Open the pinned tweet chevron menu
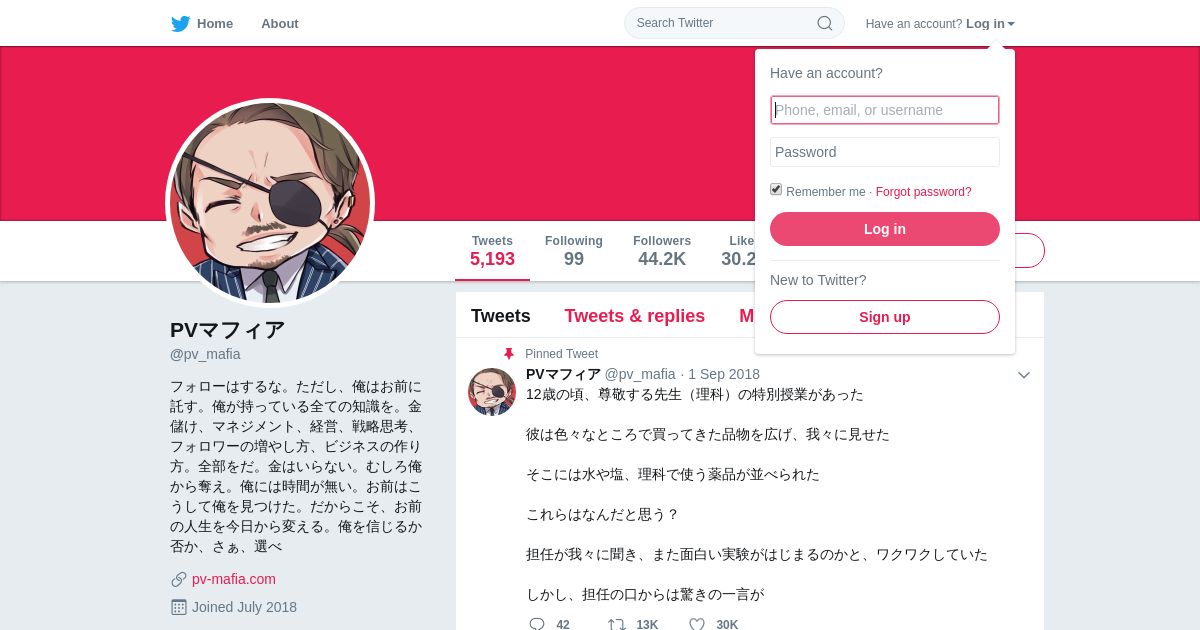 click(1024, 375)
